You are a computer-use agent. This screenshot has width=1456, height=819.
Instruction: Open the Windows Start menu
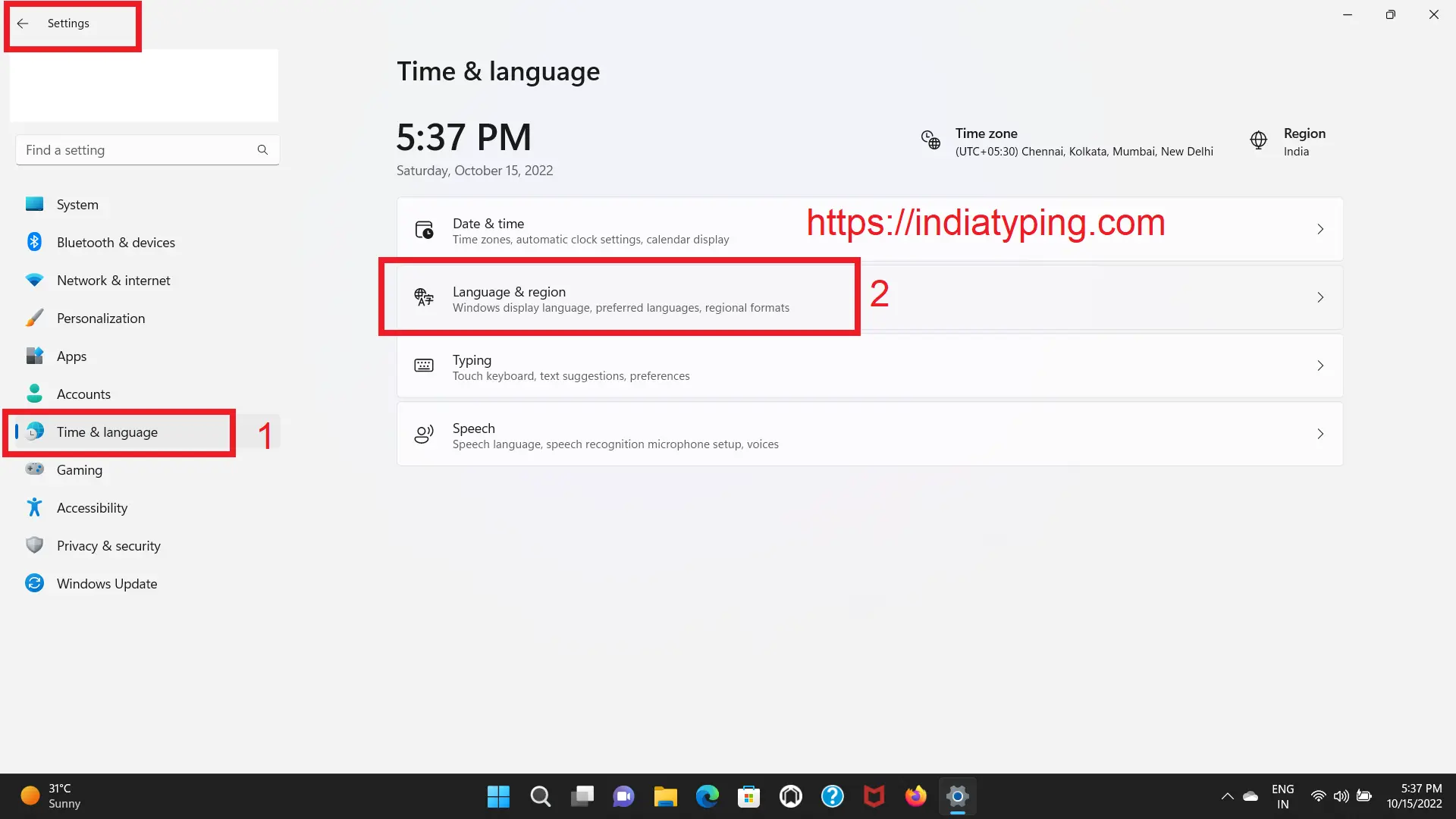pos(498,796)
